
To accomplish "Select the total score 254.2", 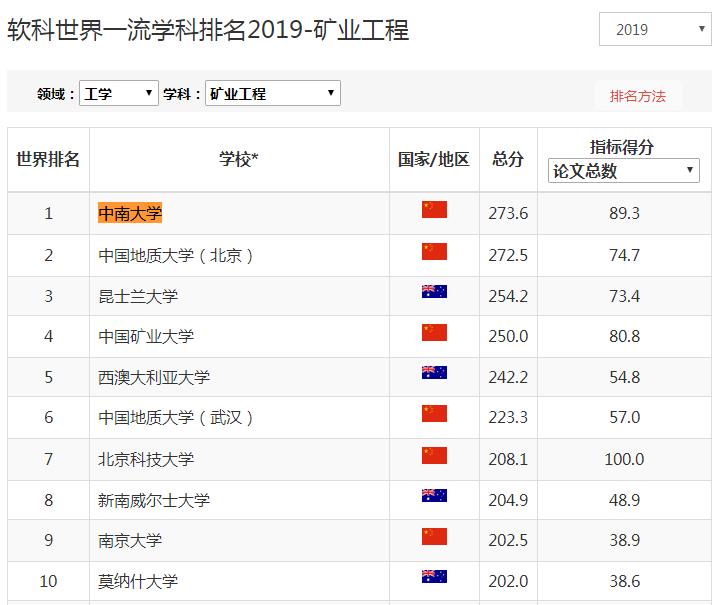I will tap(508, 296).
